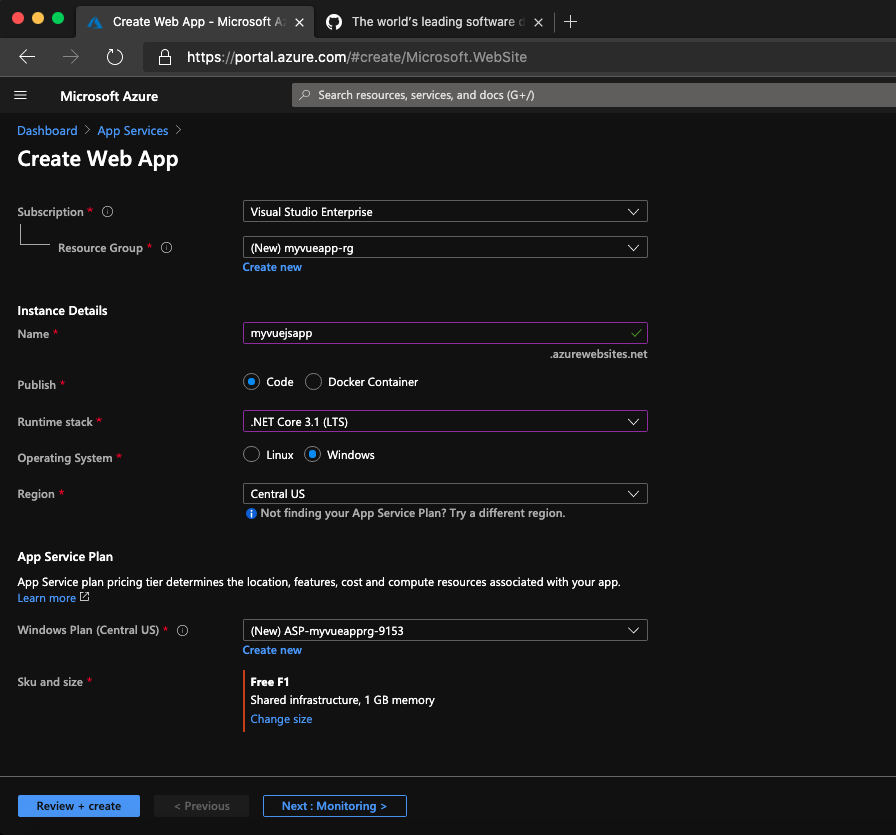This screenshot has height=835, width=896.
Task: Click the Azure logo favicon on first tab
Action: (95, 22)
